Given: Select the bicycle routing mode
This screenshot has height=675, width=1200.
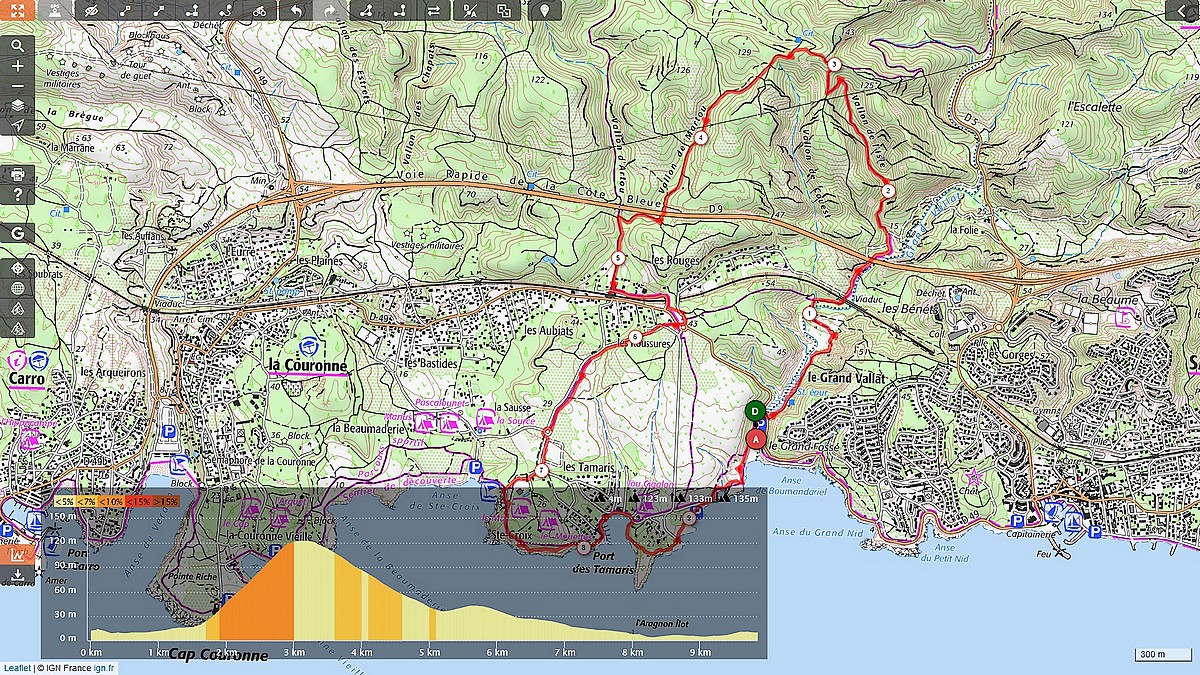Looking at the screenshot, I should coord(260,11).
